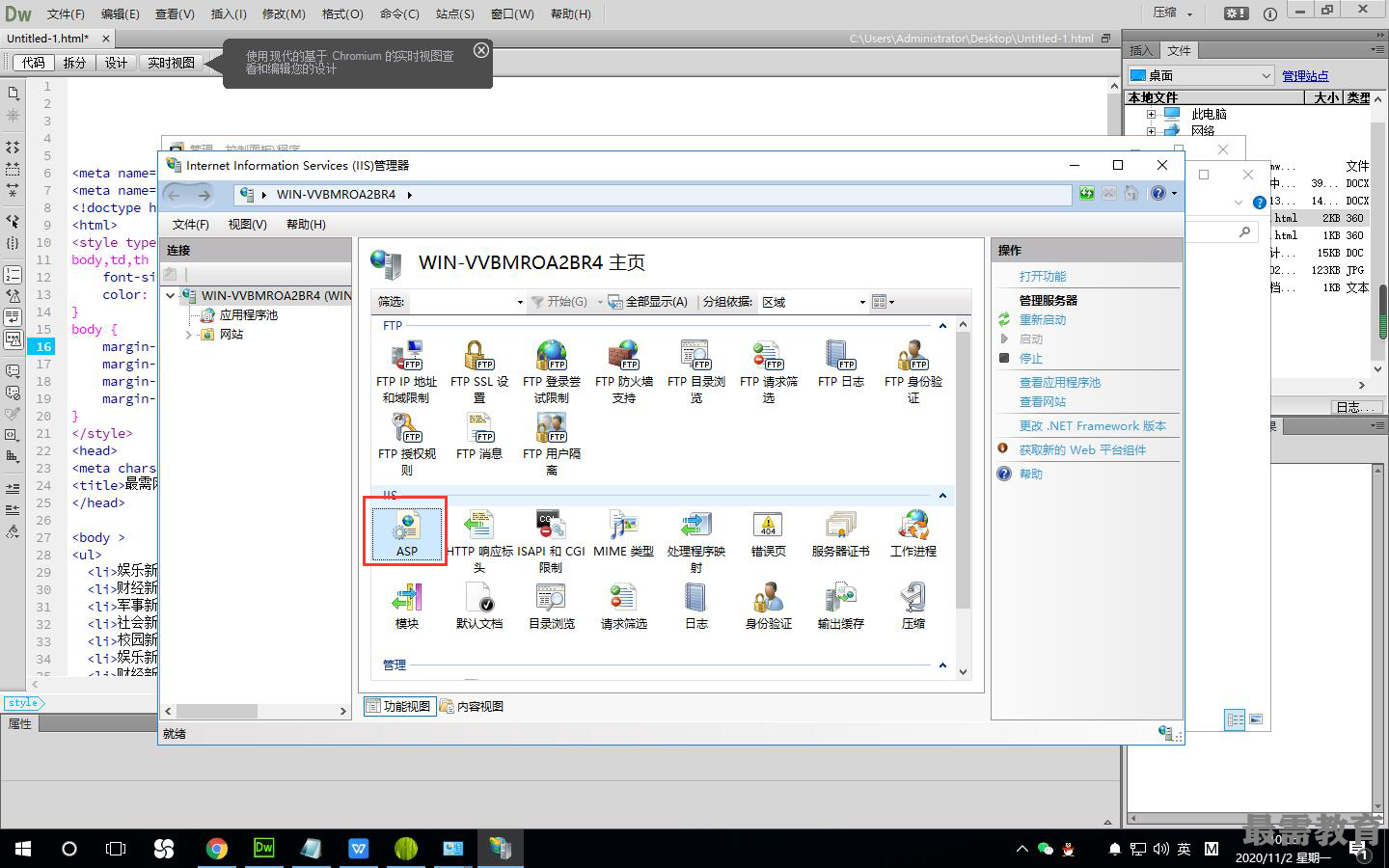Switch to 内容视图 tab
Viewport: 1389px width, 868px height.
point(472,706)
